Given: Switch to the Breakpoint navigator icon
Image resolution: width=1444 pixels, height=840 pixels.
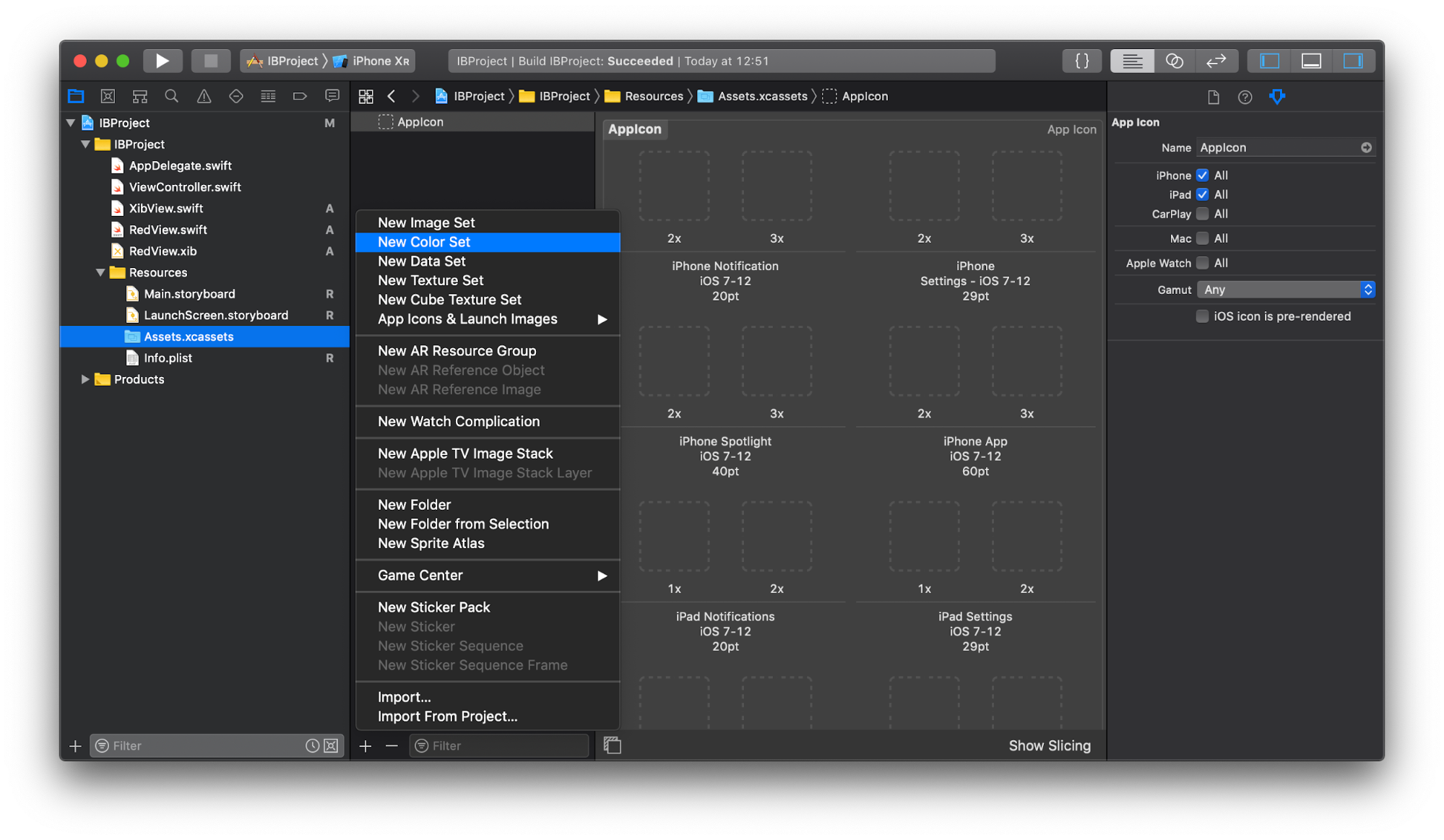Looking at the screenshot, I should 299,96.
